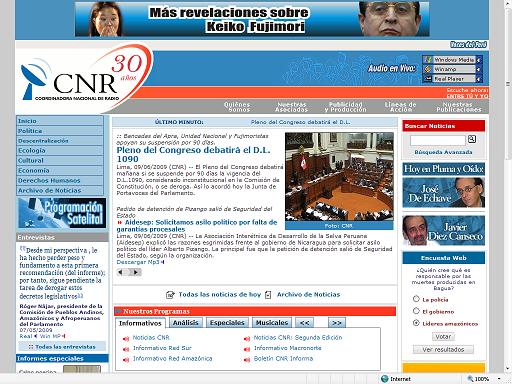Click the Votar poll button
The width and height of the screenshot is (512, 384).
(x=443, y=337)
